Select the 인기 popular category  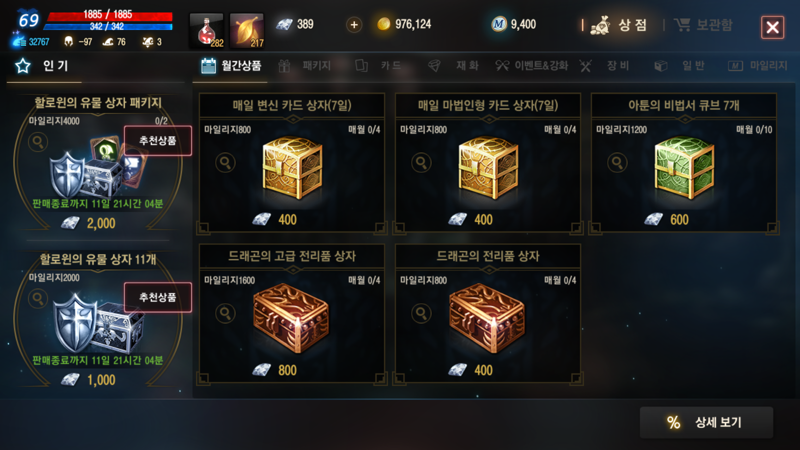(42, 66)
